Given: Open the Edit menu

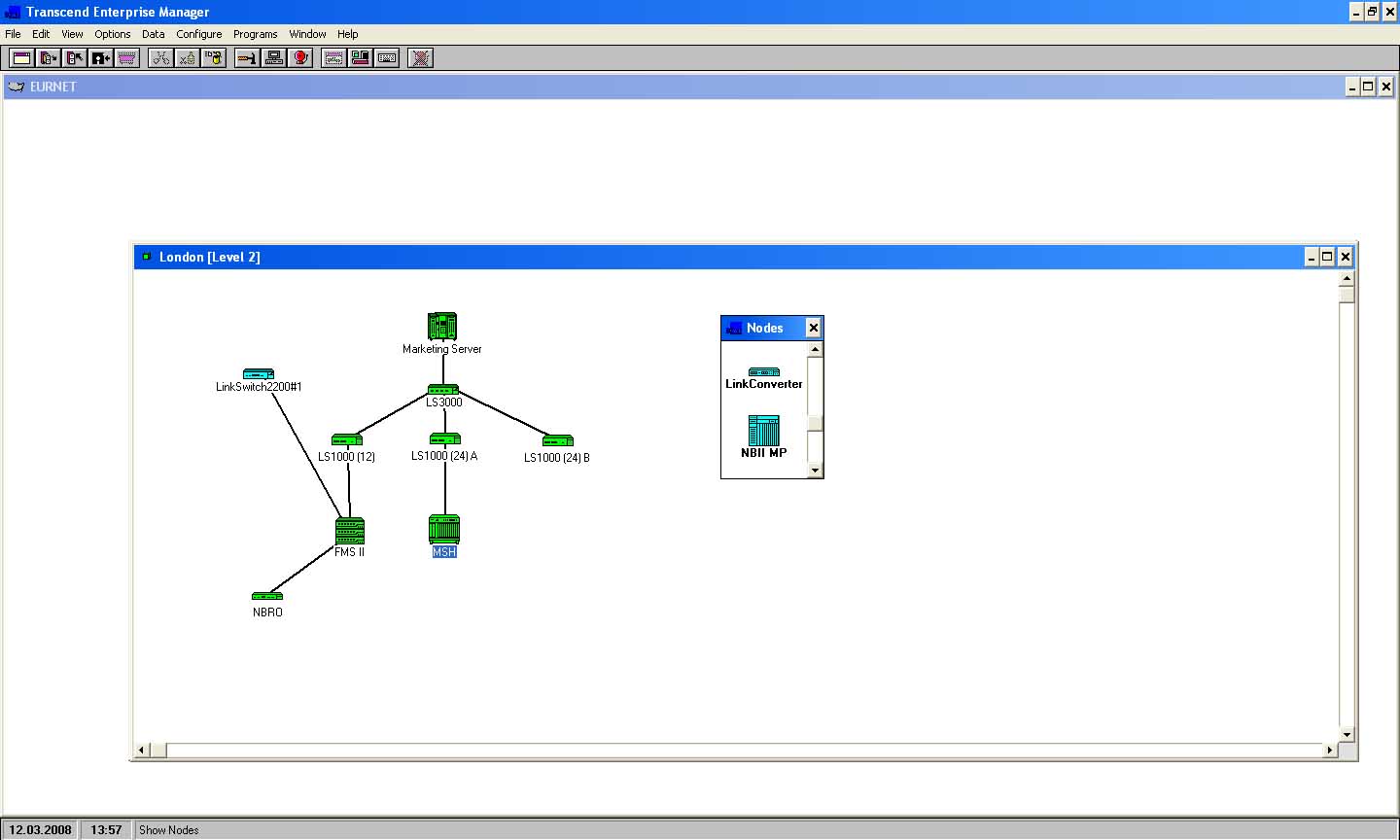Looking at the screenshot, I should [x=41, y=34].
